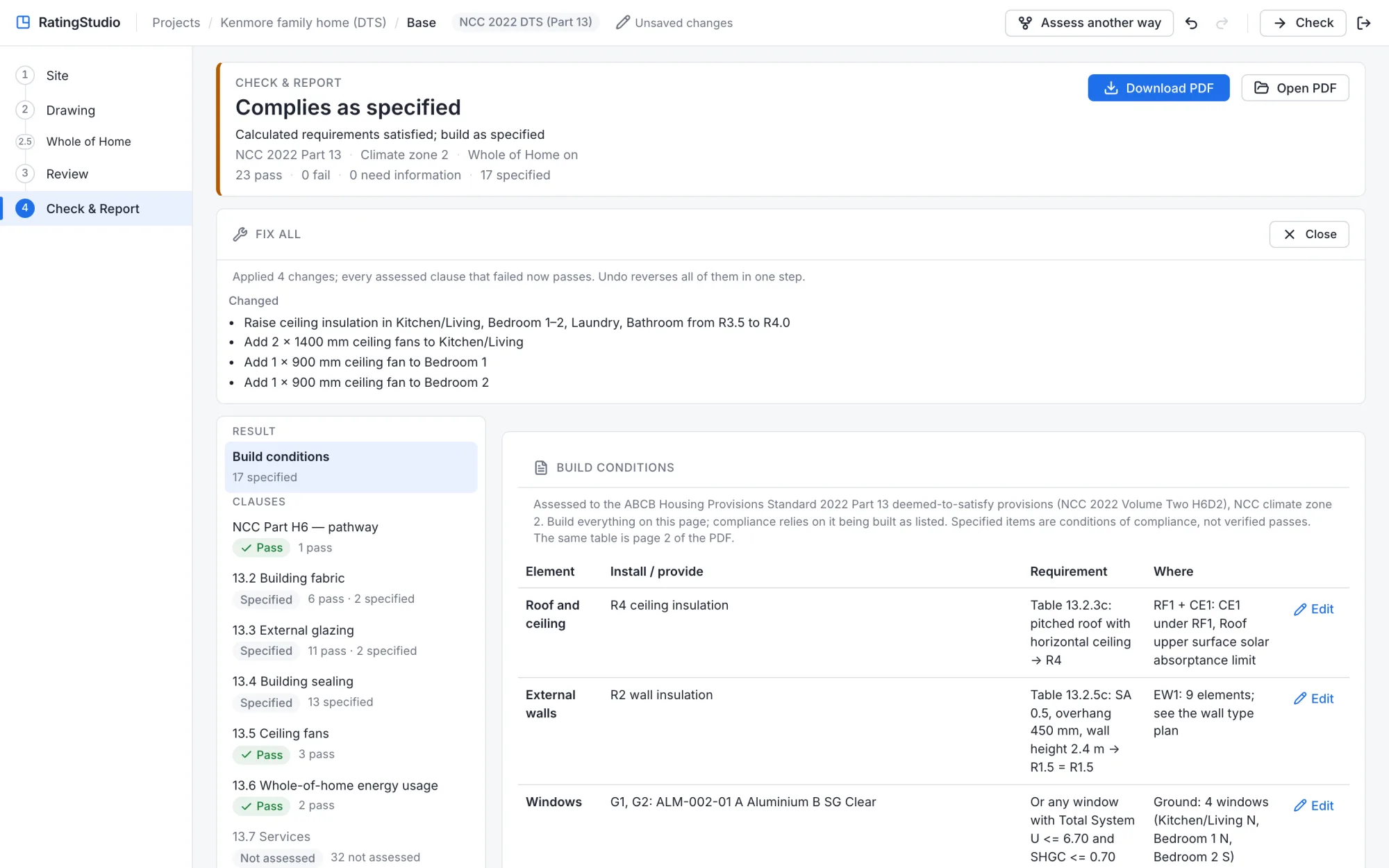This screenshot has height=868, width=1389.
Task: Click "Complies as specified" heading
Action: tap(348, 108)
